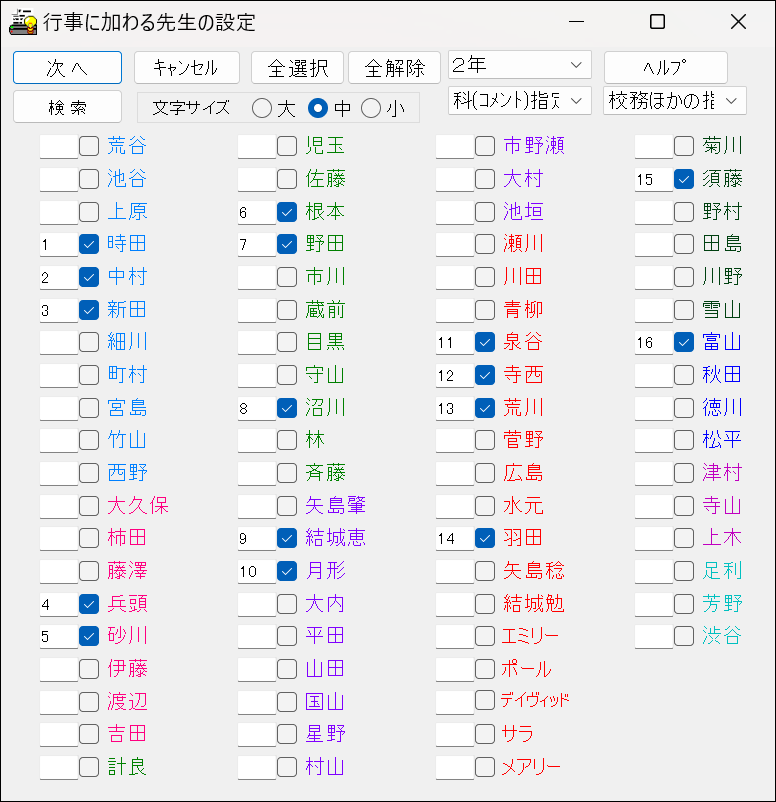Check the 荒谷 checkbox
776x802 pixels.
(89, 146)
